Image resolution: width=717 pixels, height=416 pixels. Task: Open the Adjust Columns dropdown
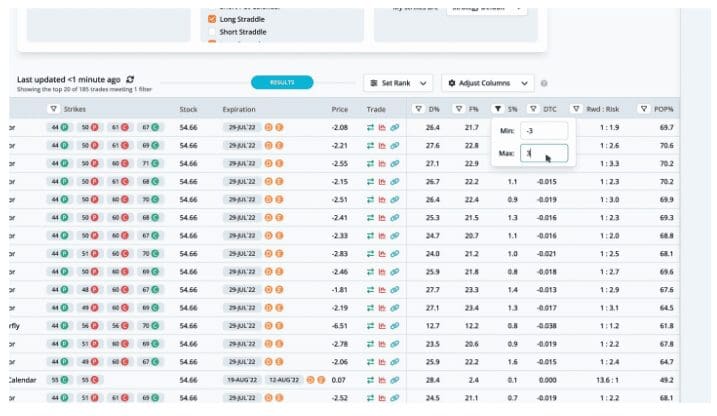[x=488, y=83]
